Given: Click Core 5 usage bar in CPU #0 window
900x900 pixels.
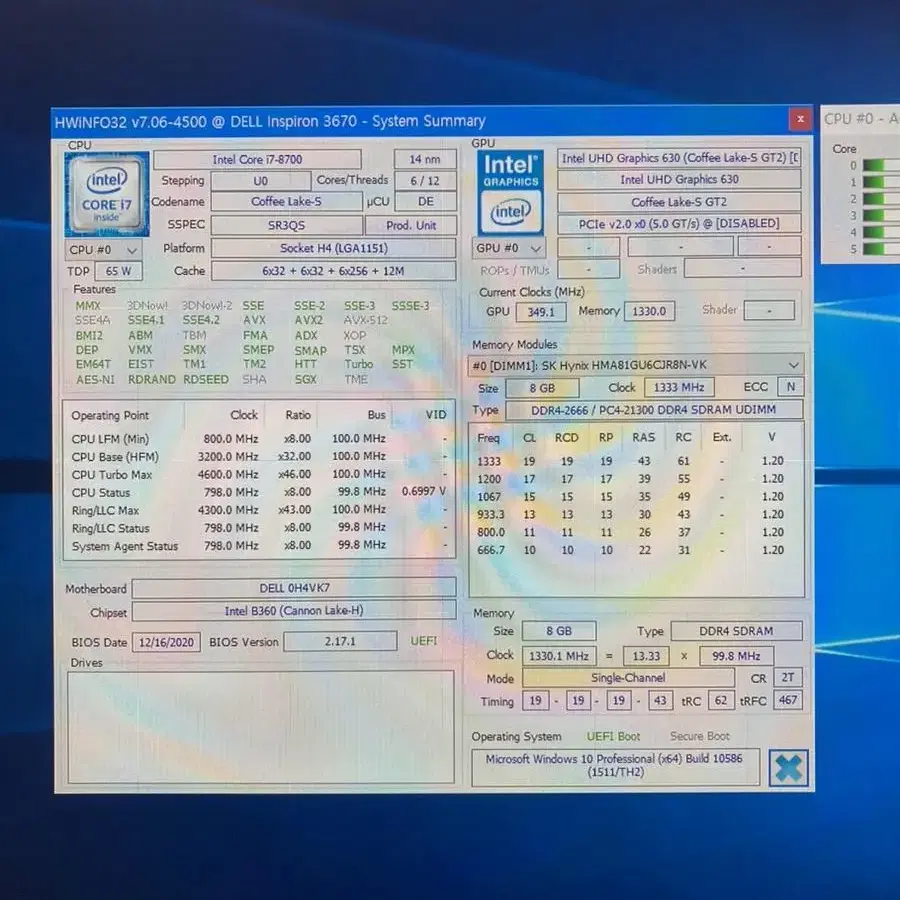Looking at the screenshot, I should point(881,249).
